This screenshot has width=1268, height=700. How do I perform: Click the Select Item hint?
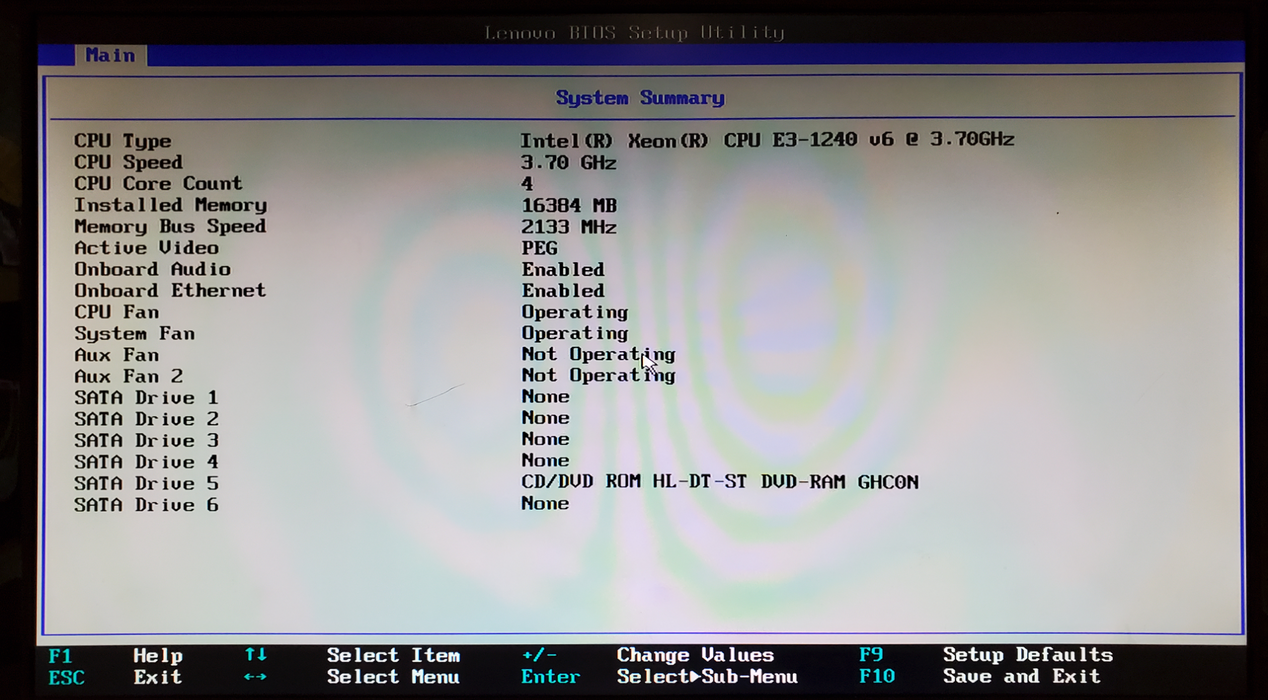(x=393, y=656)
